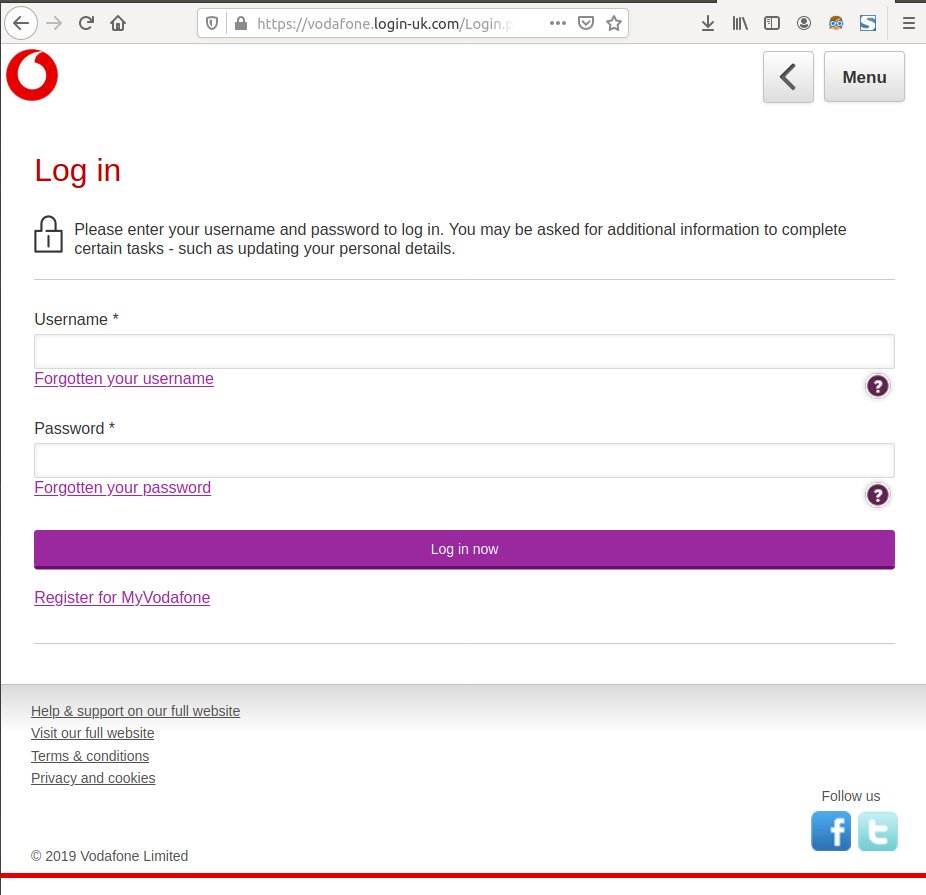Screen dimensions: 926x895
Task: Open the Forgotten your username link
Action: [124, 378]
